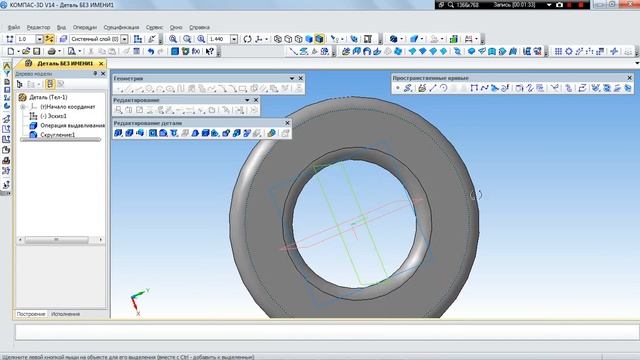Zoom to fit magnifier icon

coord(173,39)
